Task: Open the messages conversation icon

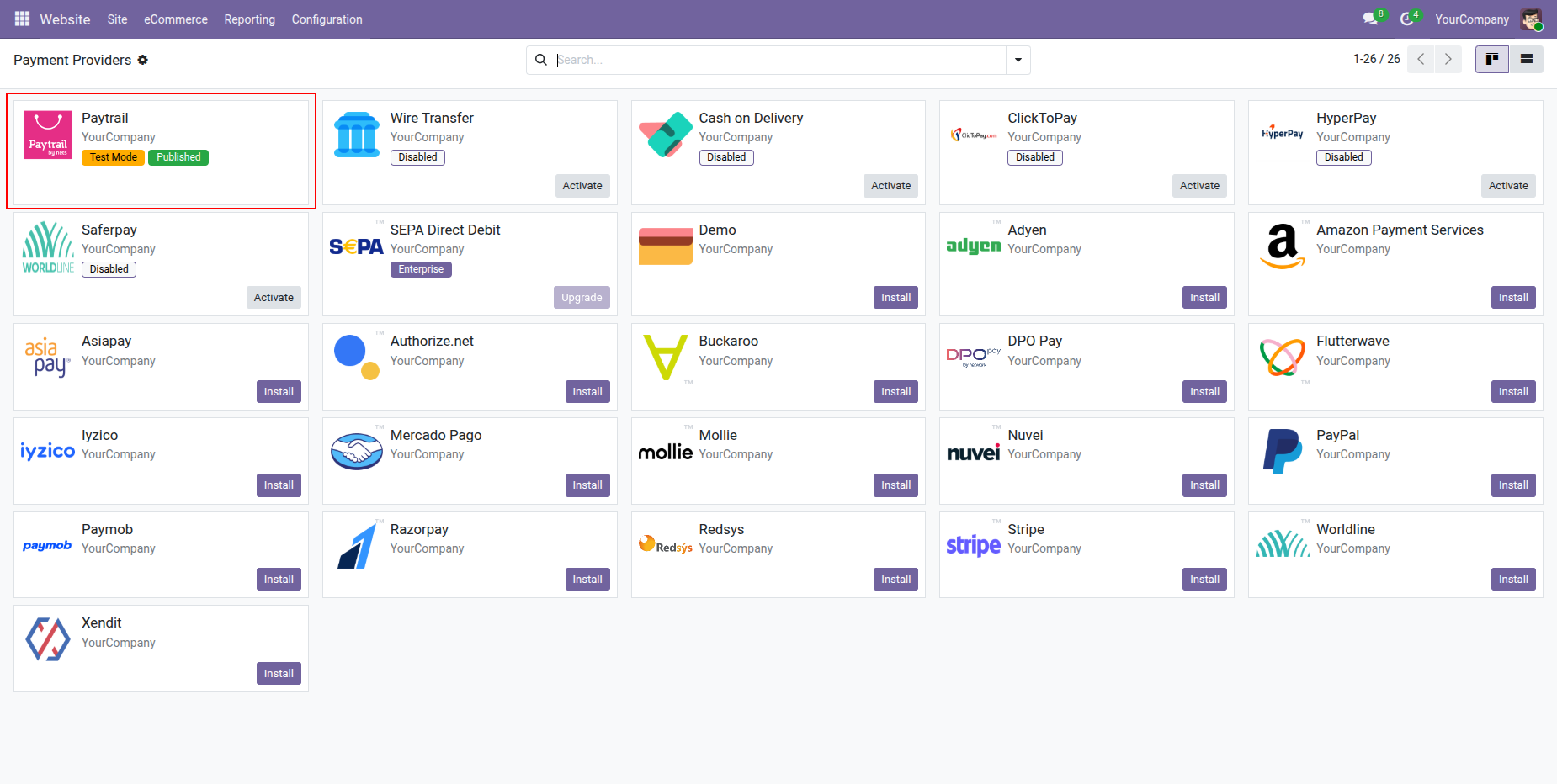Action: [1371, 19]
